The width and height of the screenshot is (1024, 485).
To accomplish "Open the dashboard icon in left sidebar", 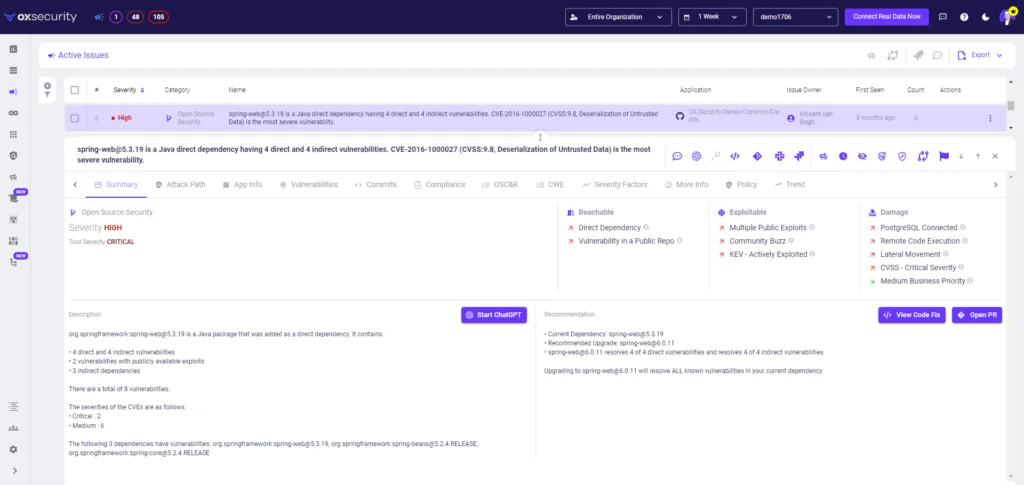I will point(13,50).
